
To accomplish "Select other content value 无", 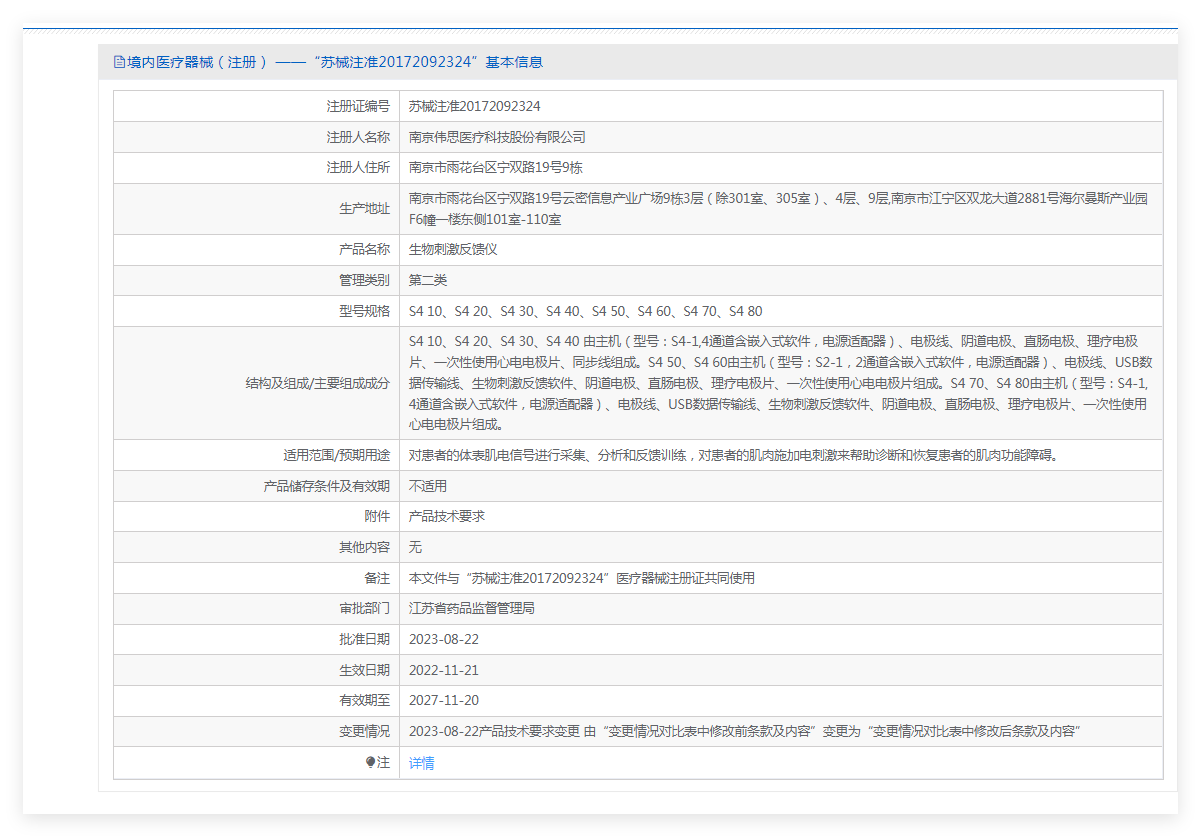I will (x=415, y=547).
